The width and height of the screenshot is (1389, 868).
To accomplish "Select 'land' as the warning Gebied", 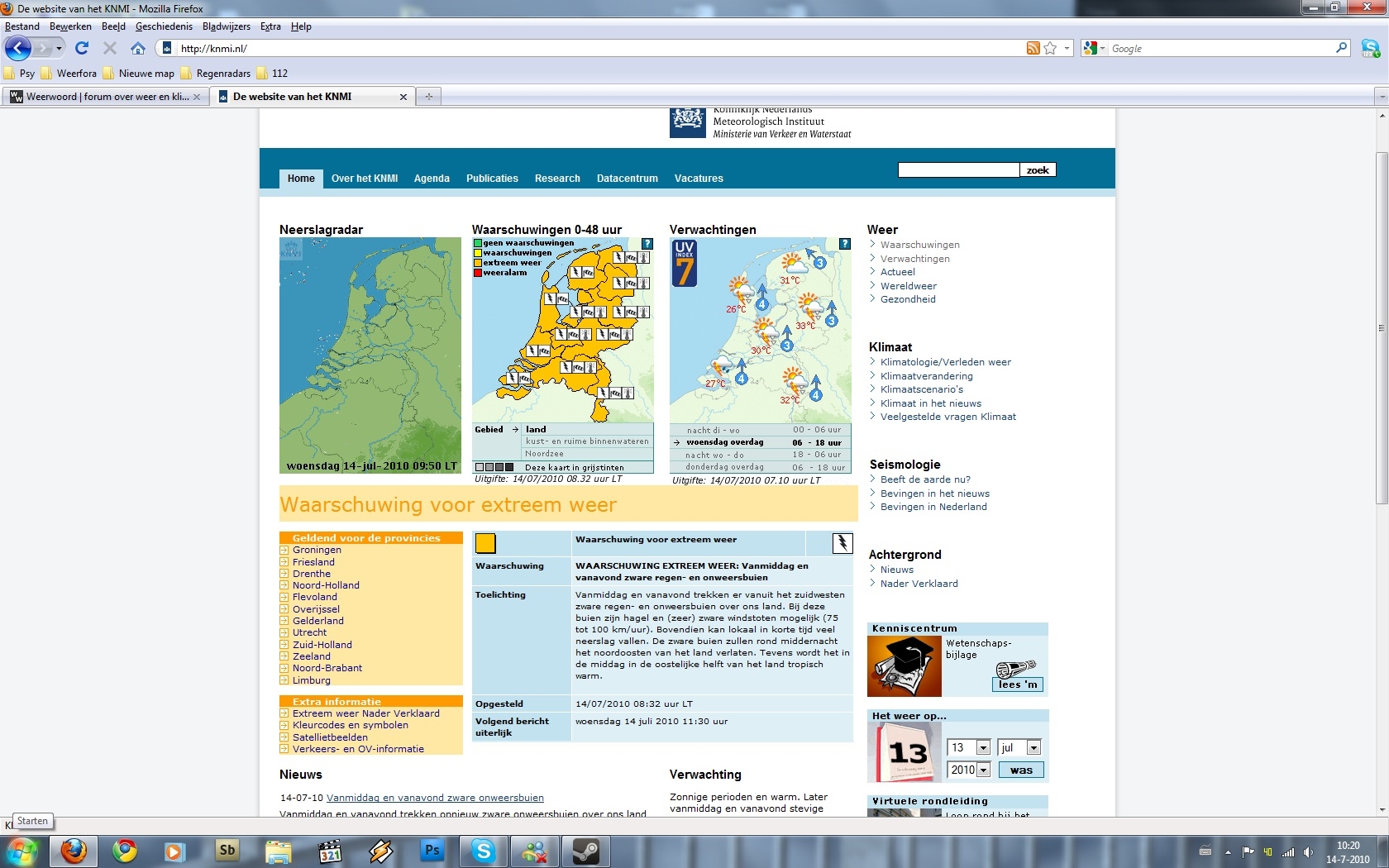I will click(536, 430).
